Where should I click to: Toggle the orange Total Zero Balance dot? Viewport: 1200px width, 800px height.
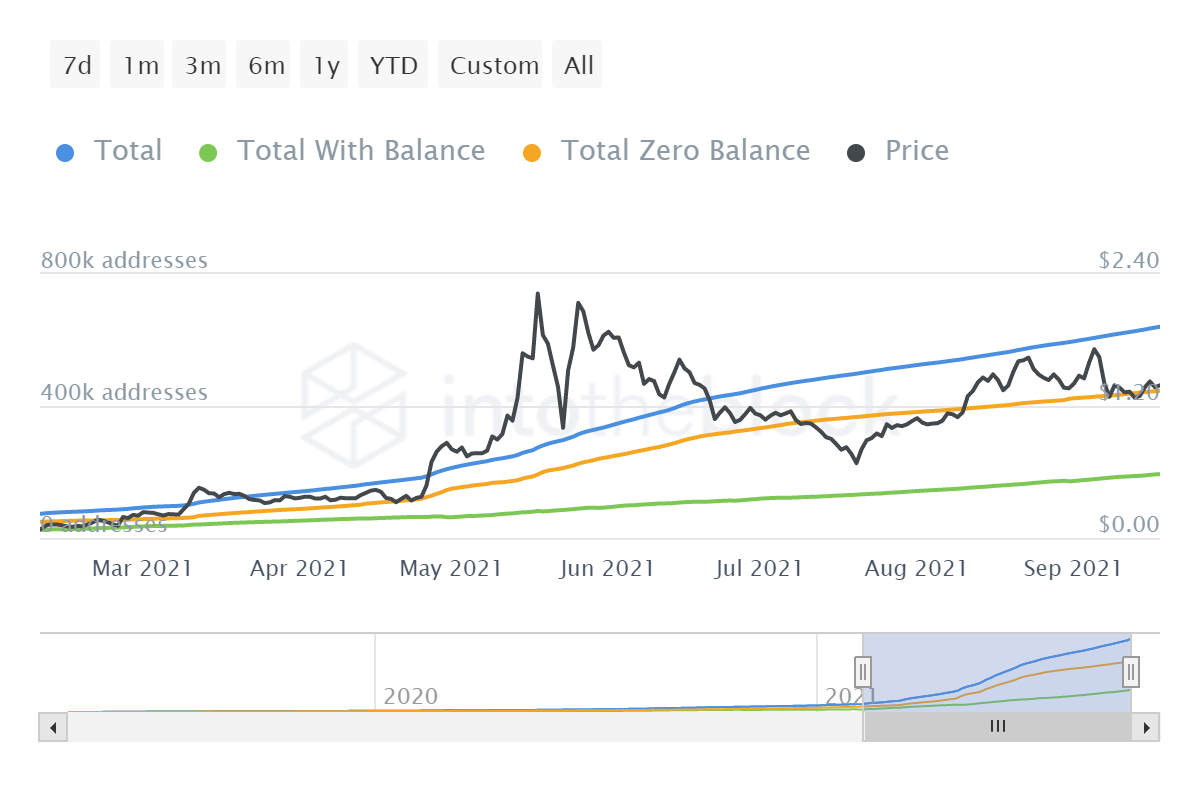click(531, 153)
